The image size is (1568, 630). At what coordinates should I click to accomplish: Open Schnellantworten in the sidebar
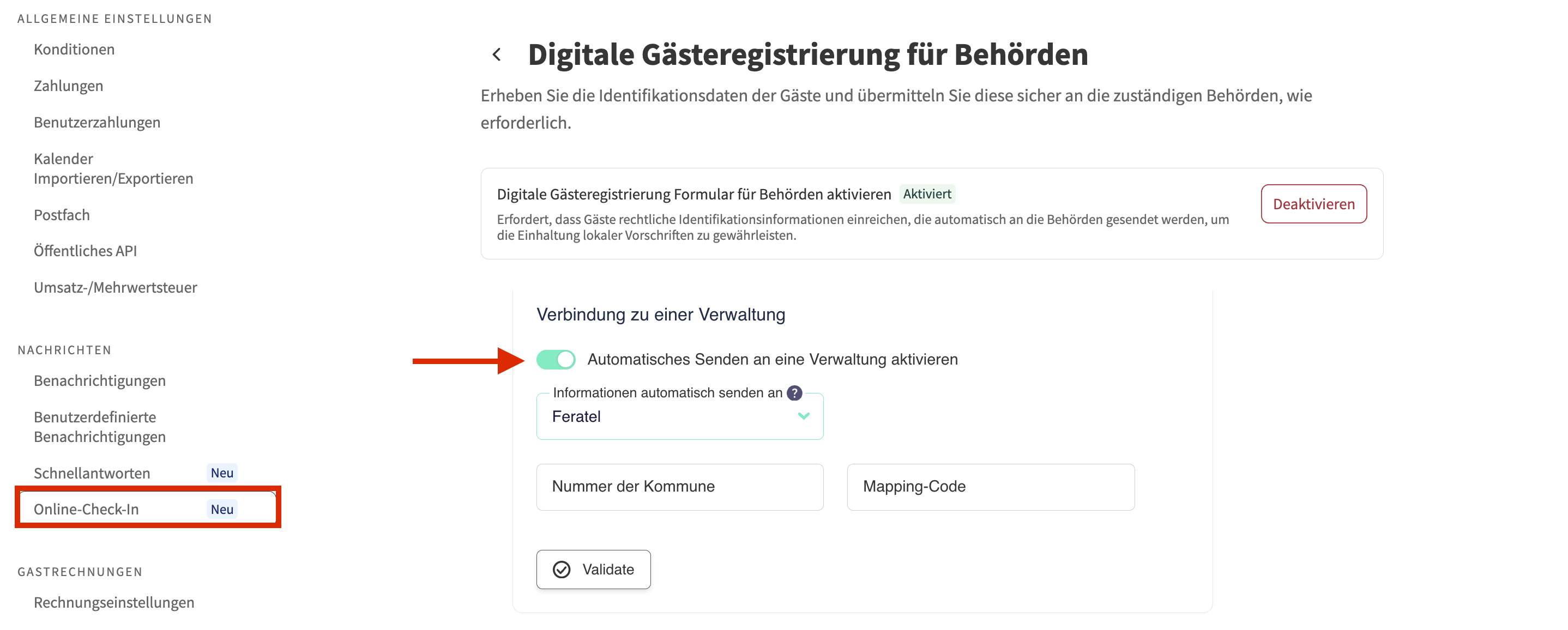[x=92, y=473]
